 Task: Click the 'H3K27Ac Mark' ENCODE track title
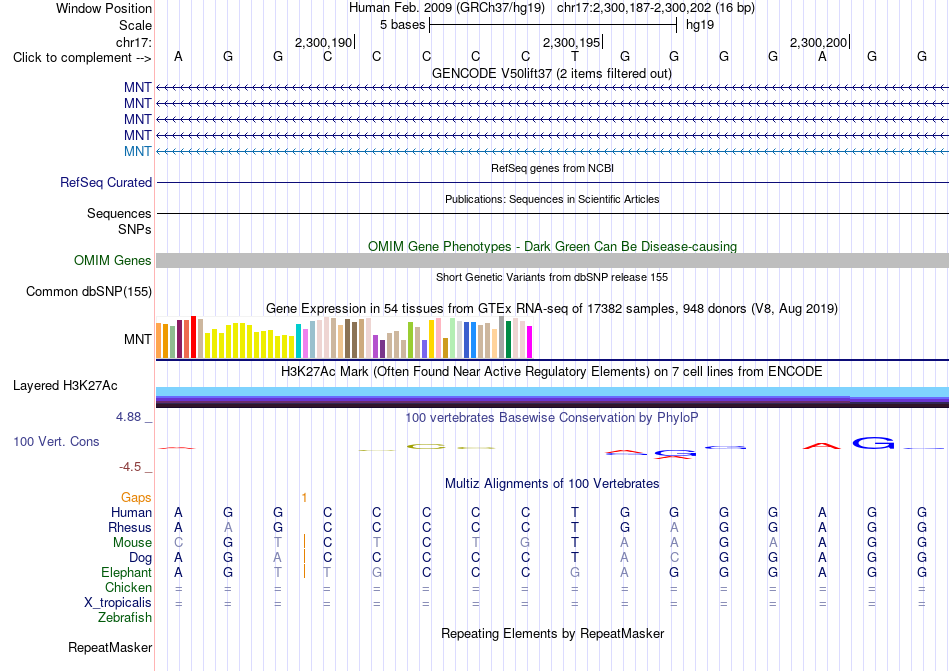(552, 371)
